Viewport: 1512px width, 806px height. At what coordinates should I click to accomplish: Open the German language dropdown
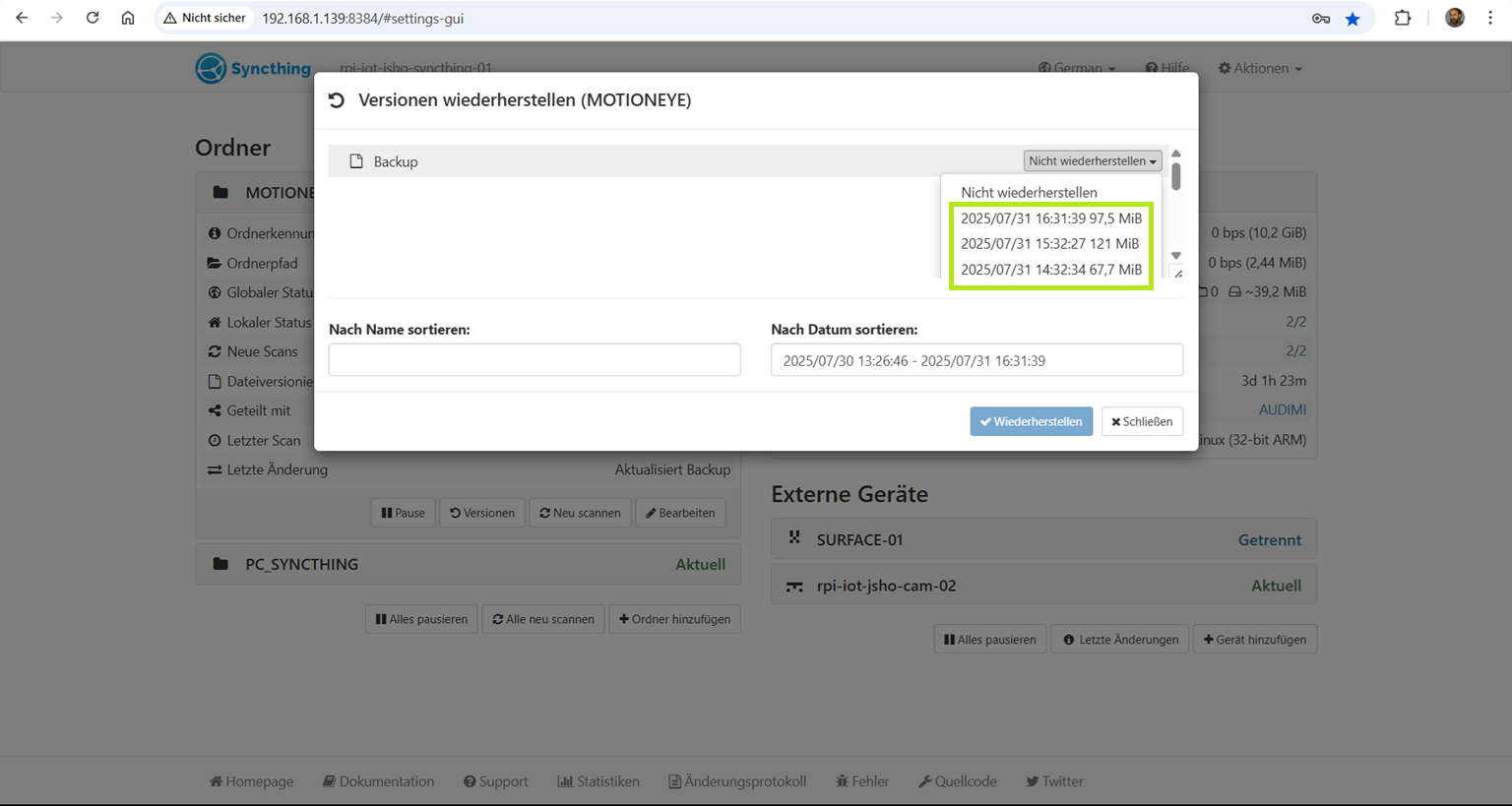pyautogui.click(x=1077, y=68)
